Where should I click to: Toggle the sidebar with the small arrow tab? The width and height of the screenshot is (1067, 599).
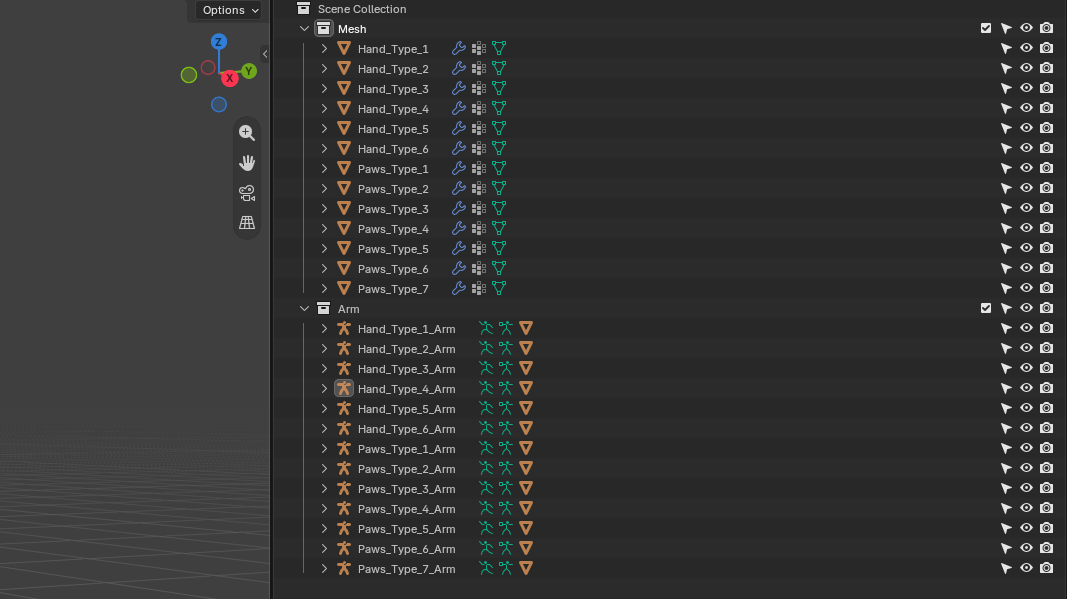(x=265, y=54)
